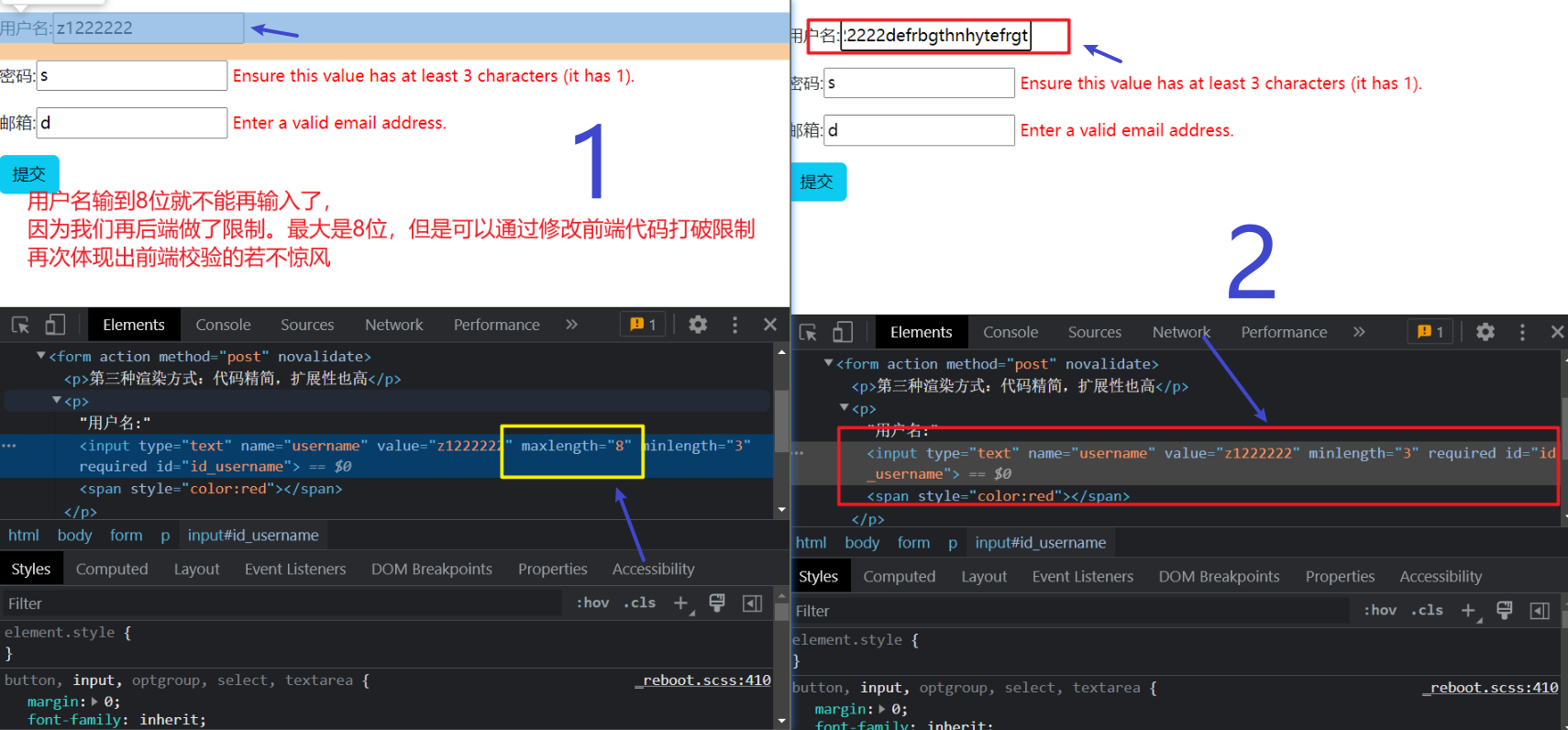Open rendering emulations paintbrush icon in the right Styles pane

[1505, 611]
